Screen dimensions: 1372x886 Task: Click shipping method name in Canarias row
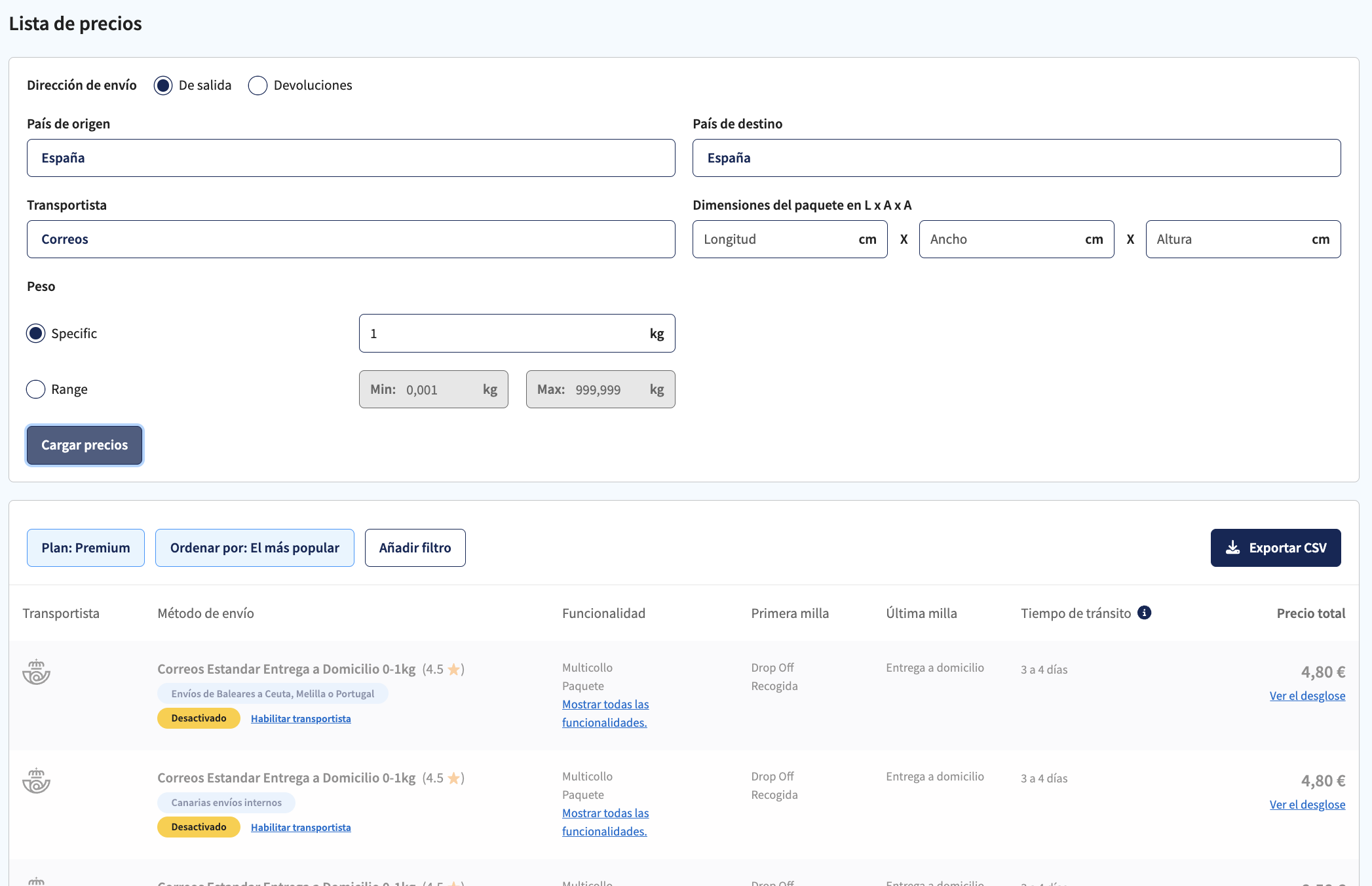point(286,778)
